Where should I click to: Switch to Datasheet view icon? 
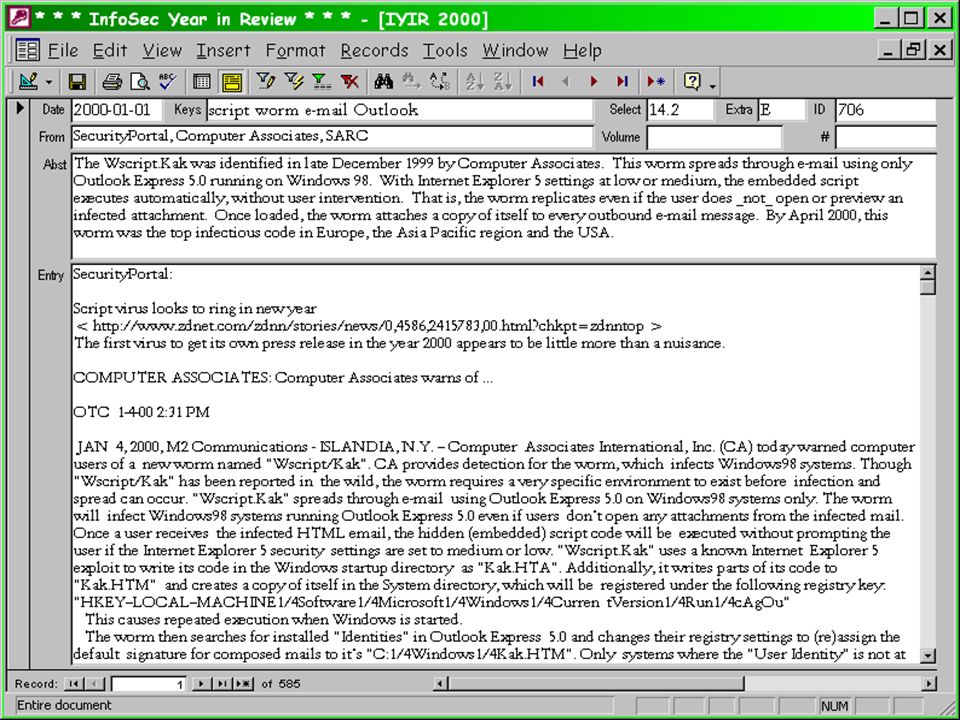(202, 81)
